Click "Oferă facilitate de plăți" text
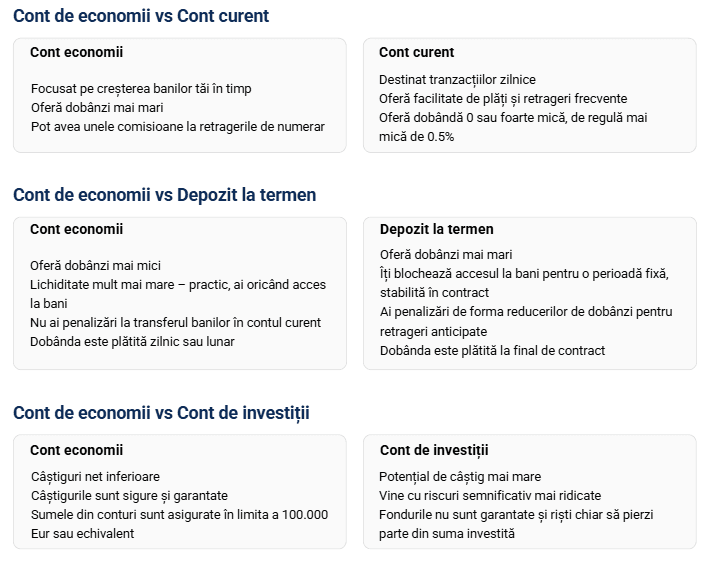This screenshot has width=707, height=575. coord(503,98)
